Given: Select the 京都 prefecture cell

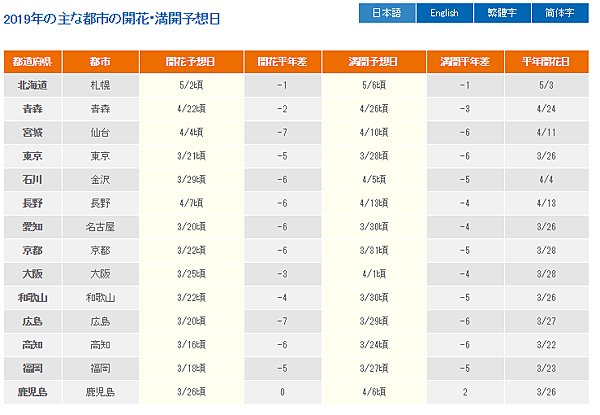Looking at the screenshot, I should [33, 251].
